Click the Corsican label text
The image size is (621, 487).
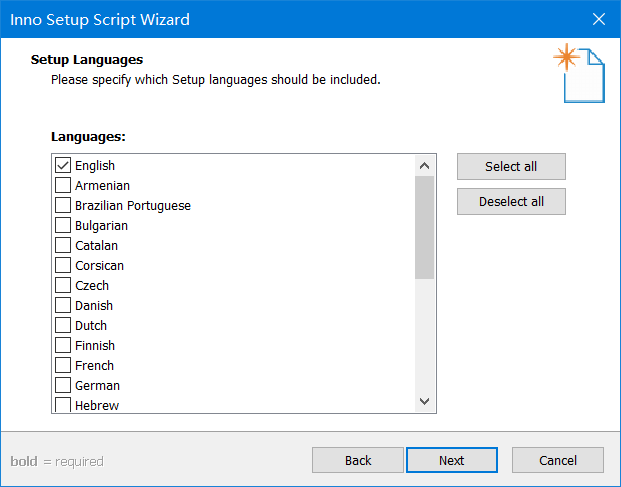pyautogui.click(x=99, y=266)
